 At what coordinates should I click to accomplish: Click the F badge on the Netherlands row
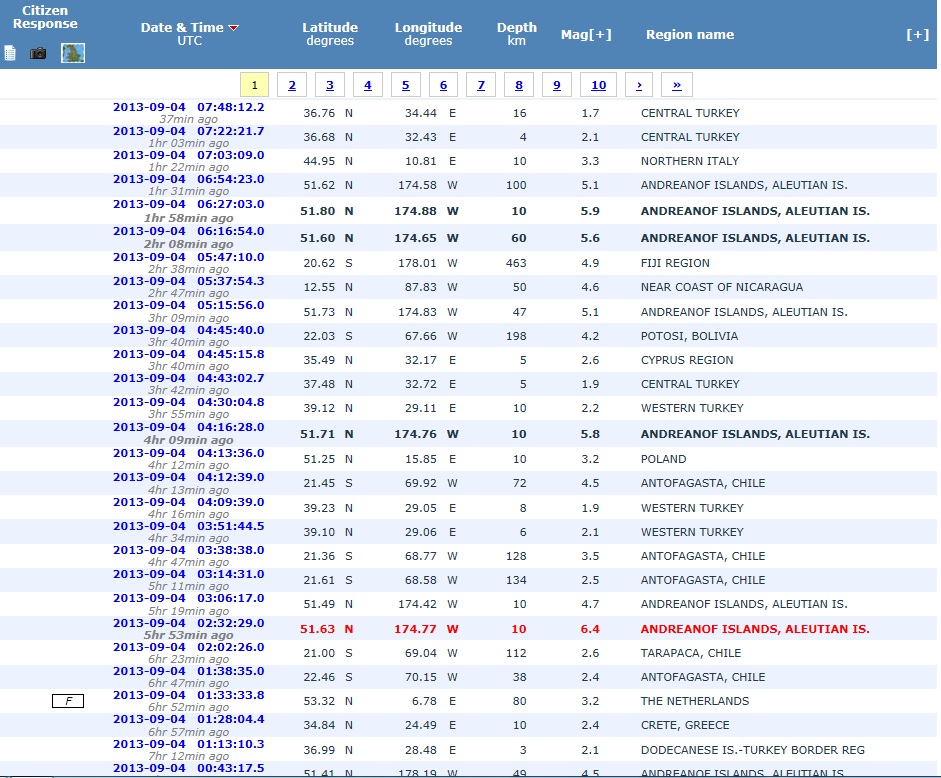[68, 701]
